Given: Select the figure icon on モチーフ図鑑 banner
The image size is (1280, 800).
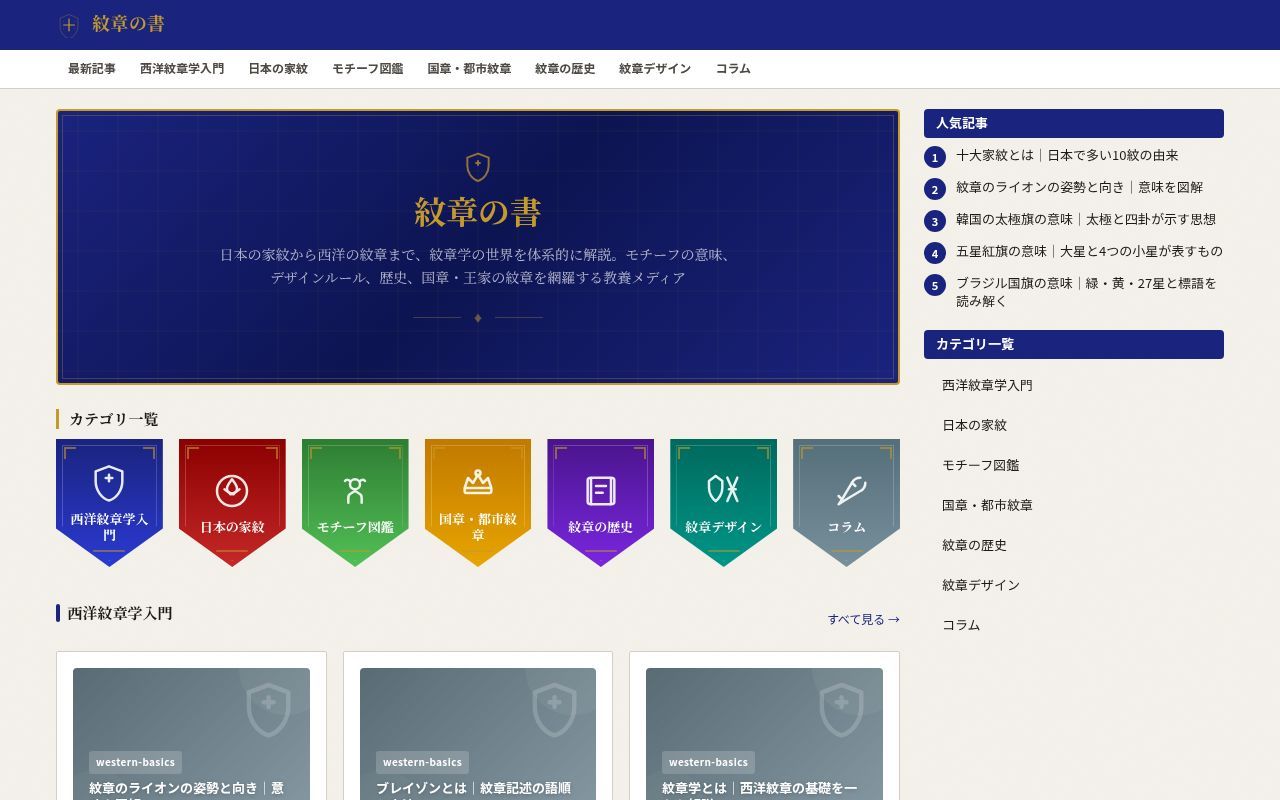Looking at the screenshot, I should (x=355, y=490).
